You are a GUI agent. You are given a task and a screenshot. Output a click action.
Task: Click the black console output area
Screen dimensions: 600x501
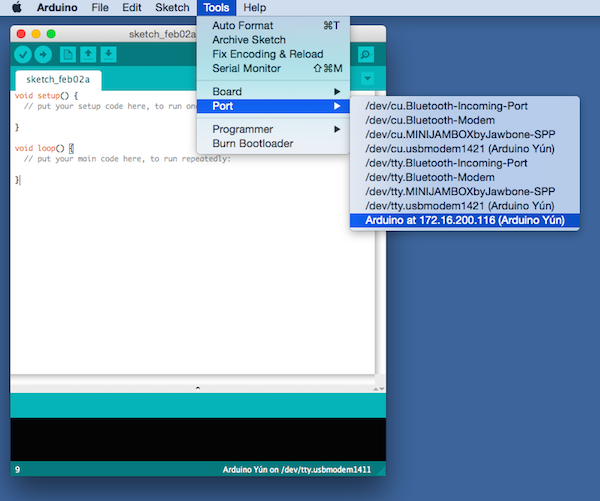198,439
